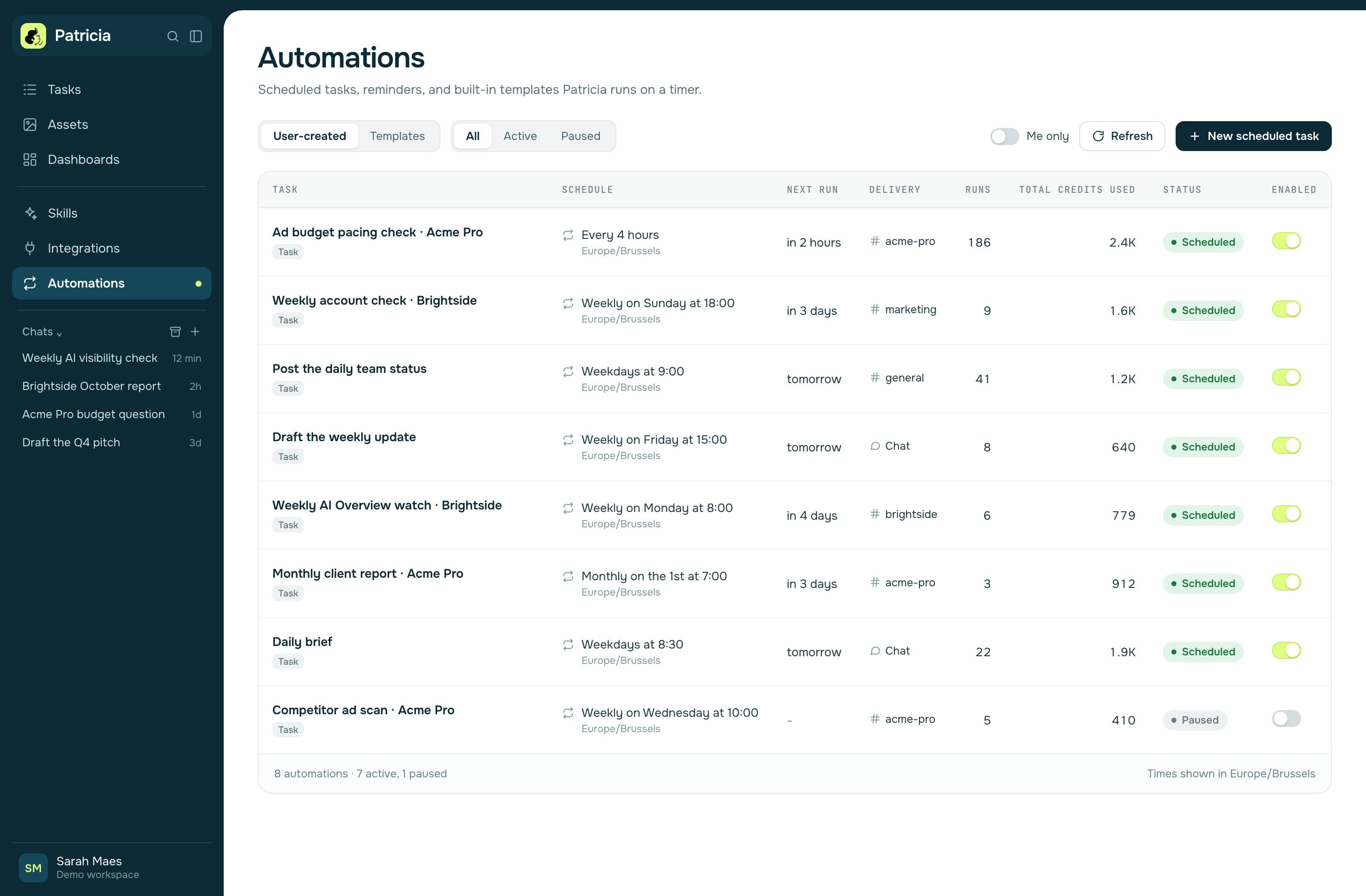The image size is (1366, 896).
Task: Click the hash icon next to general
Action: point(875,378)
